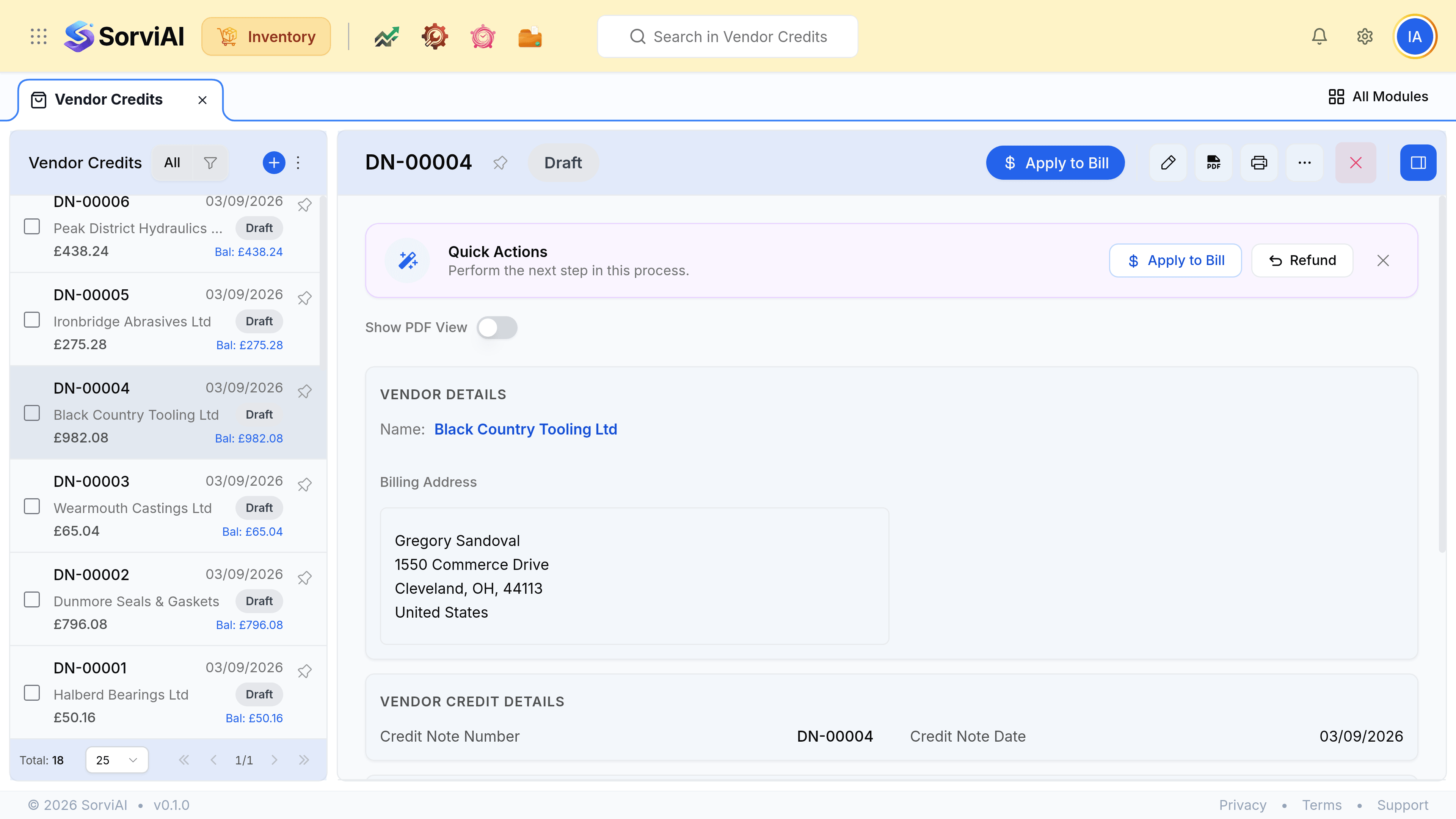The width and height of the screenshot is (1456, 819).
Task: Click the detail pane vertical scrollbar
Action: coord(1442,374)
